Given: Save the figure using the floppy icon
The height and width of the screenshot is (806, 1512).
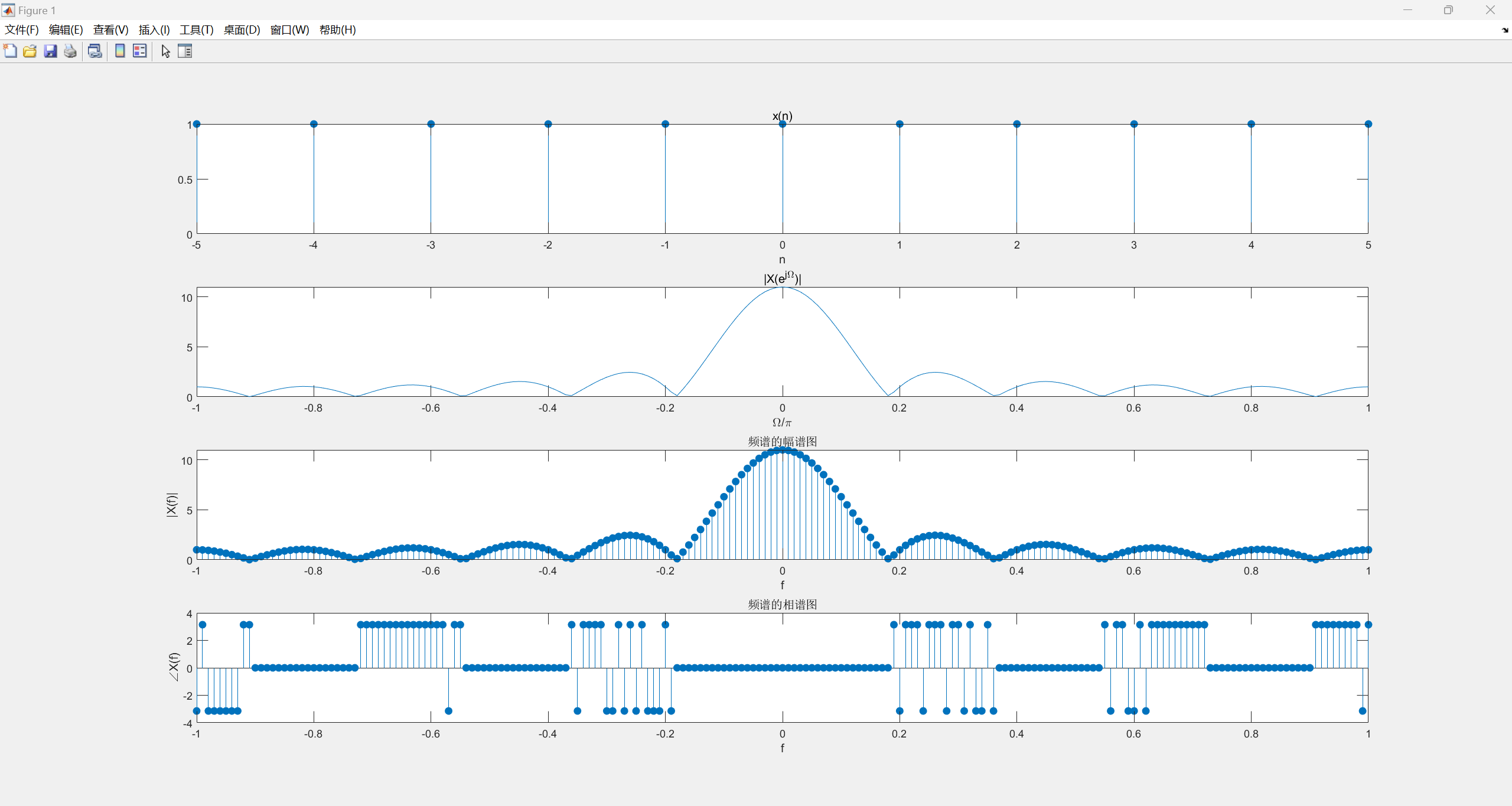Looking at the screenshot, I should [50, 51].
